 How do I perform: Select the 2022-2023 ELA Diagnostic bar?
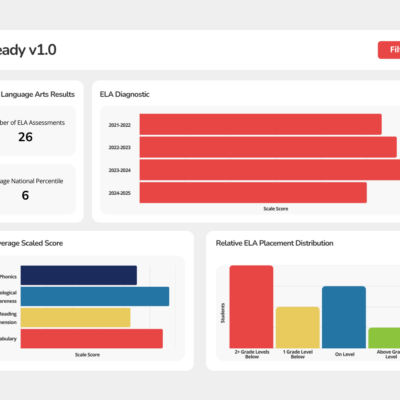268,147
